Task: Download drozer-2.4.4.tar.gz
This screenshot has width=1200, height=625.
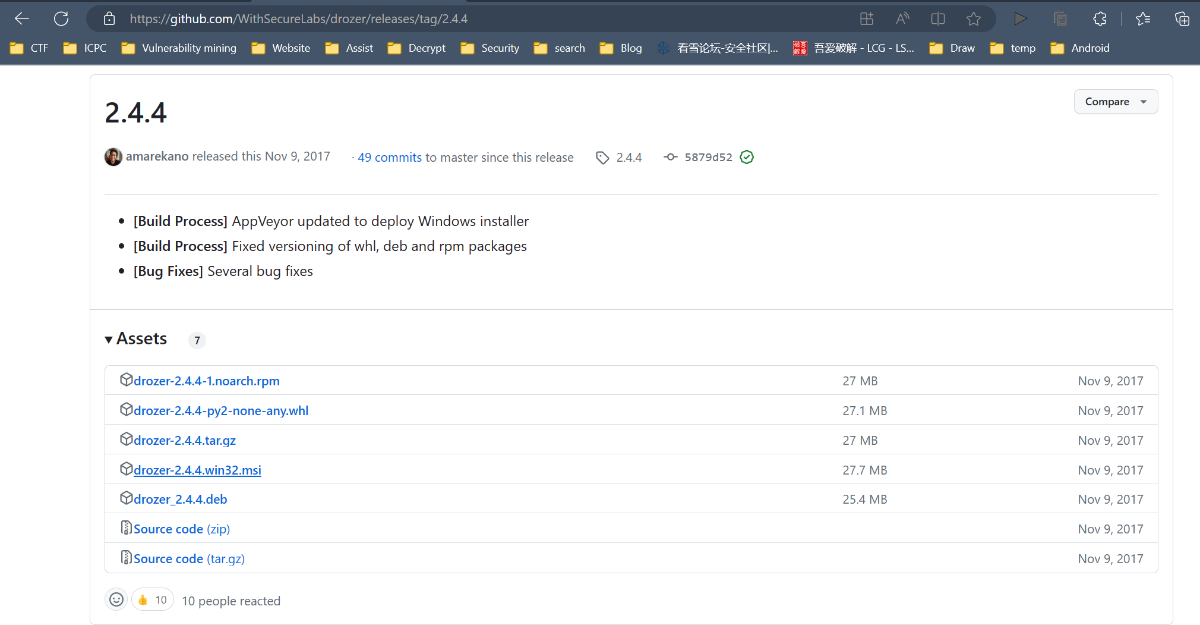Action: [x=185, y=440]
